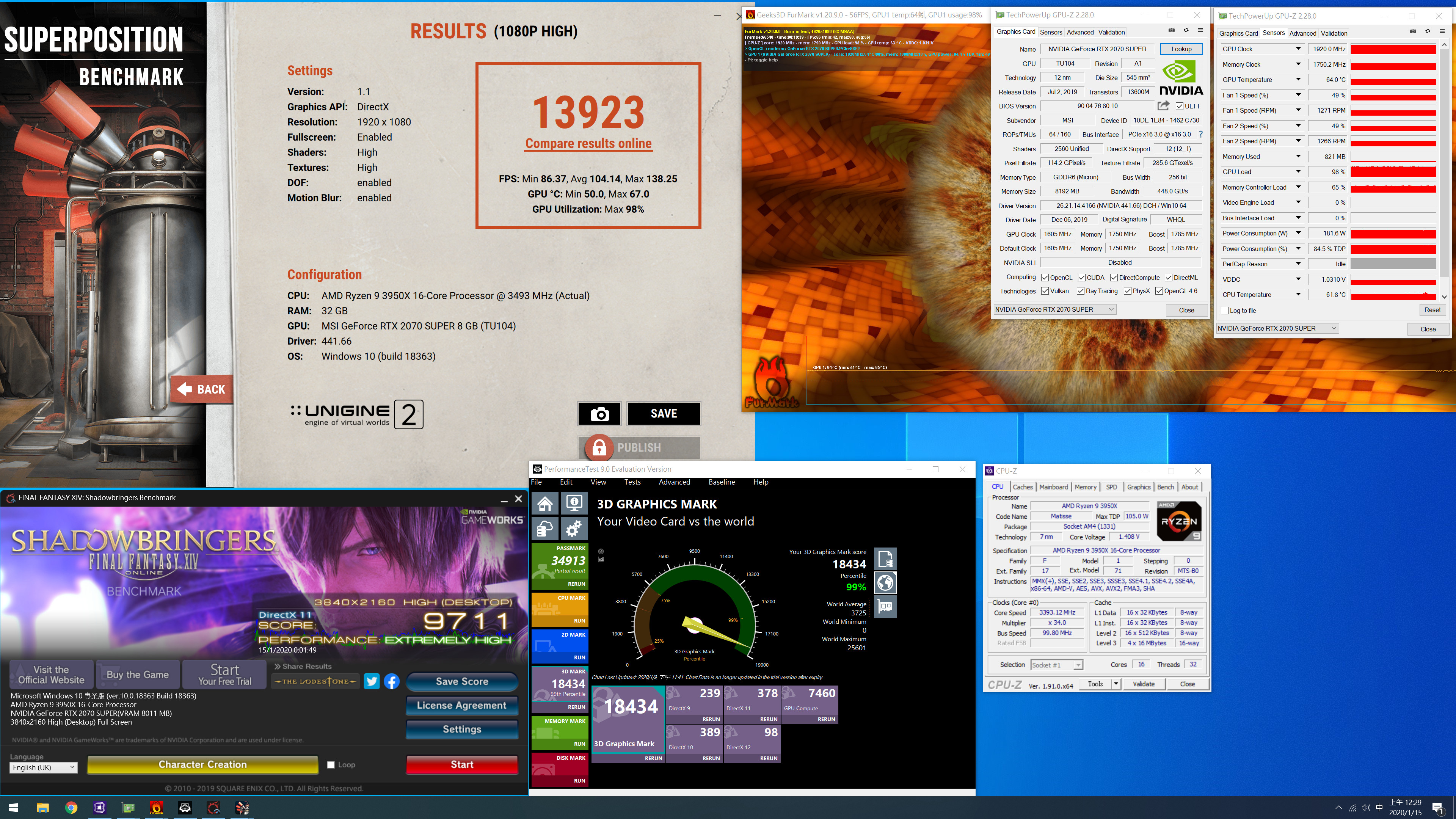Open Memory Used sensor dropdown arrow
1456x819 pixels.
(x=1298, y=157)
